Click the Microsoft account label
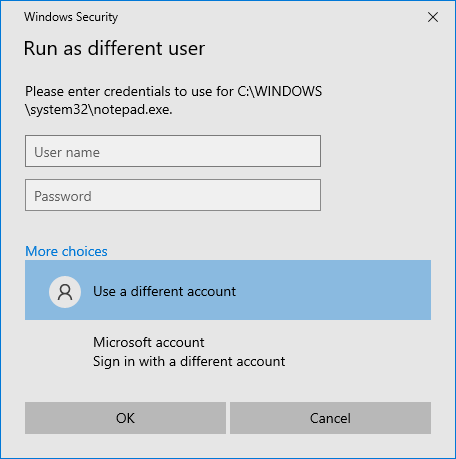Image resolution: width=456 pixels, height=459 pixels. (149, 342)
